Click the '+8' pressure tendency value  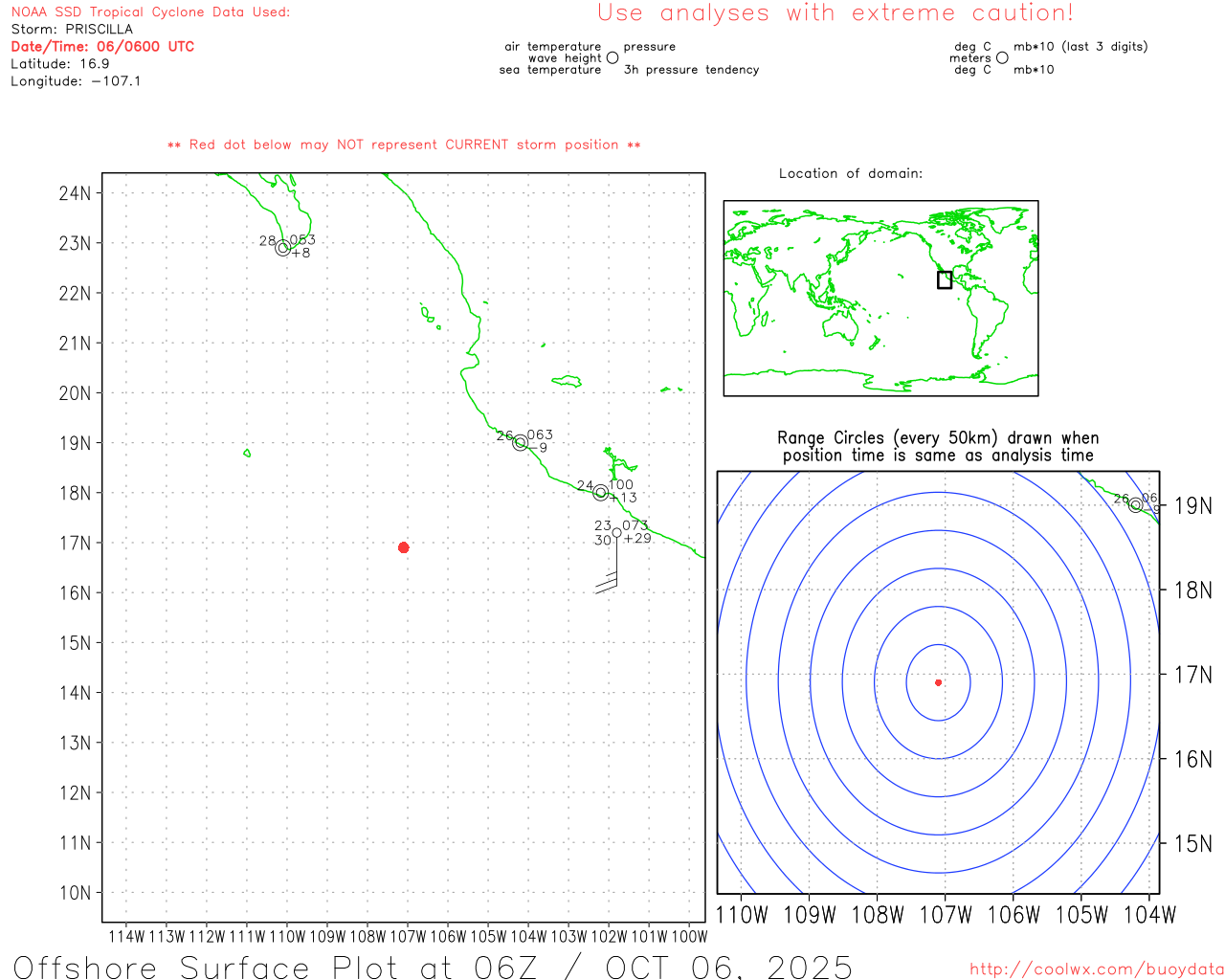click(301, 253)
